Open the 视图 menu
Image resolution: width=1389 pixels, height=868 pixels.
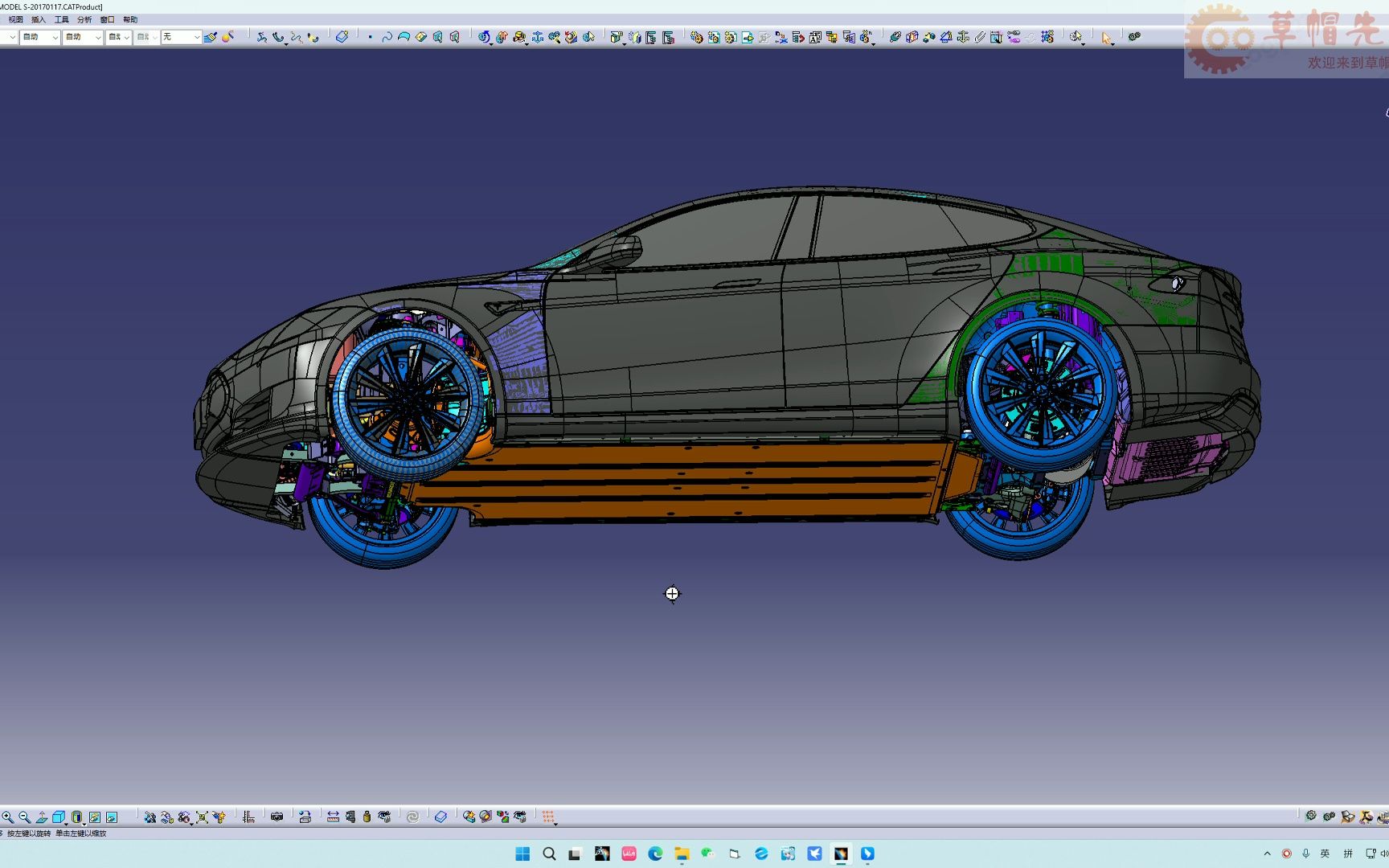pyautogui.click(x=15, y=20)
